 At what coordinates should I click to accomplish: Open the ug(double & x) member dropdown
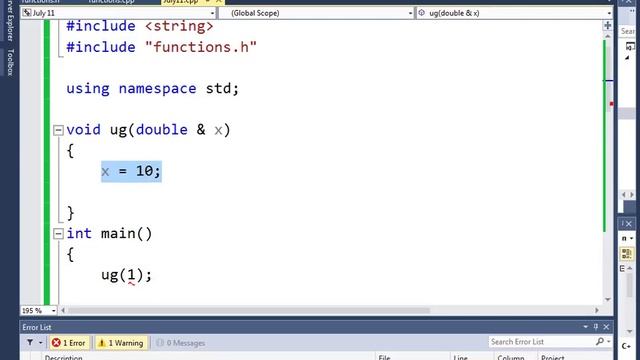point(609,13)
